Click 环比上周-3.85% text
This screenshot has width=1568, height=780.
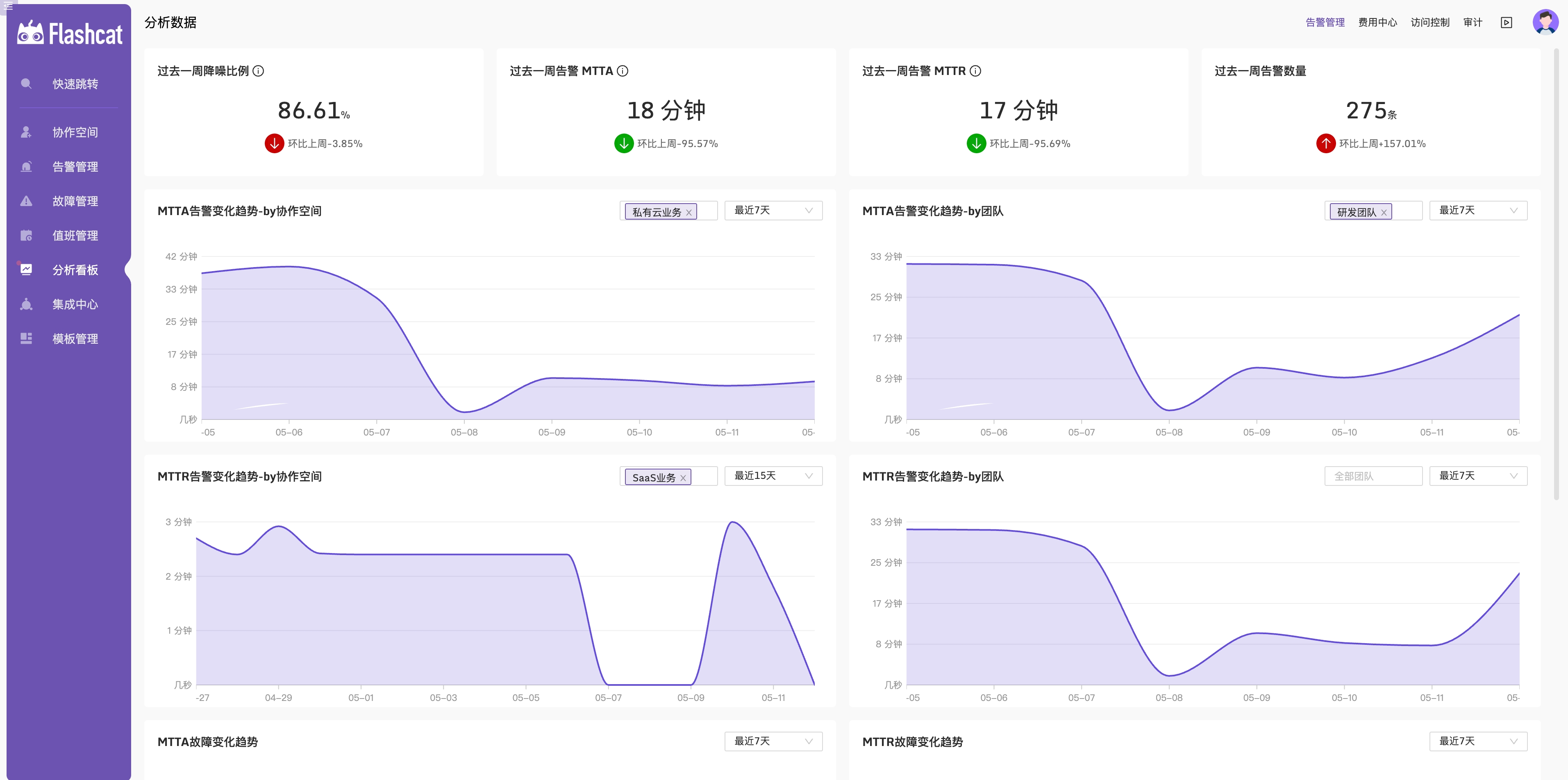coord(325,144)
